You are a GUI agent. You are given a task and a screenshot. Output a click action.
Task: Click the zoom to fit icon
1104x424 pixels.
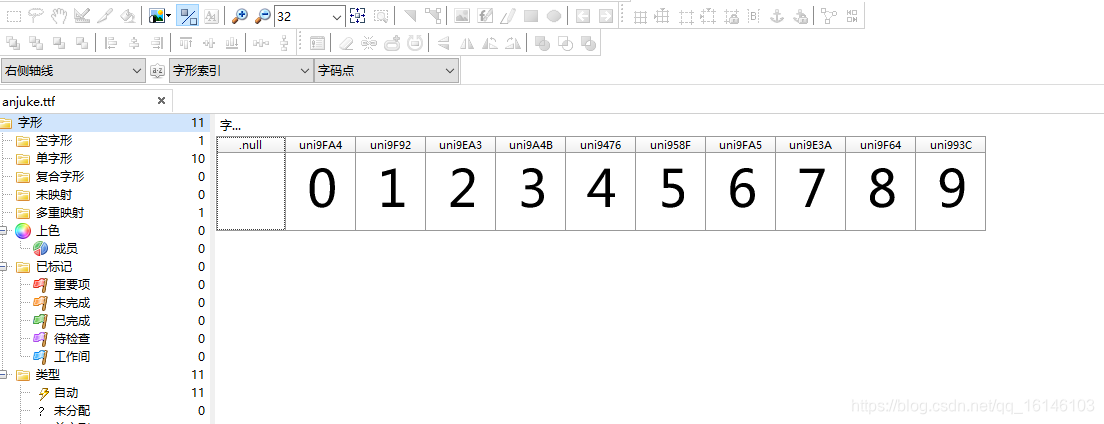(x=358, y=15)
